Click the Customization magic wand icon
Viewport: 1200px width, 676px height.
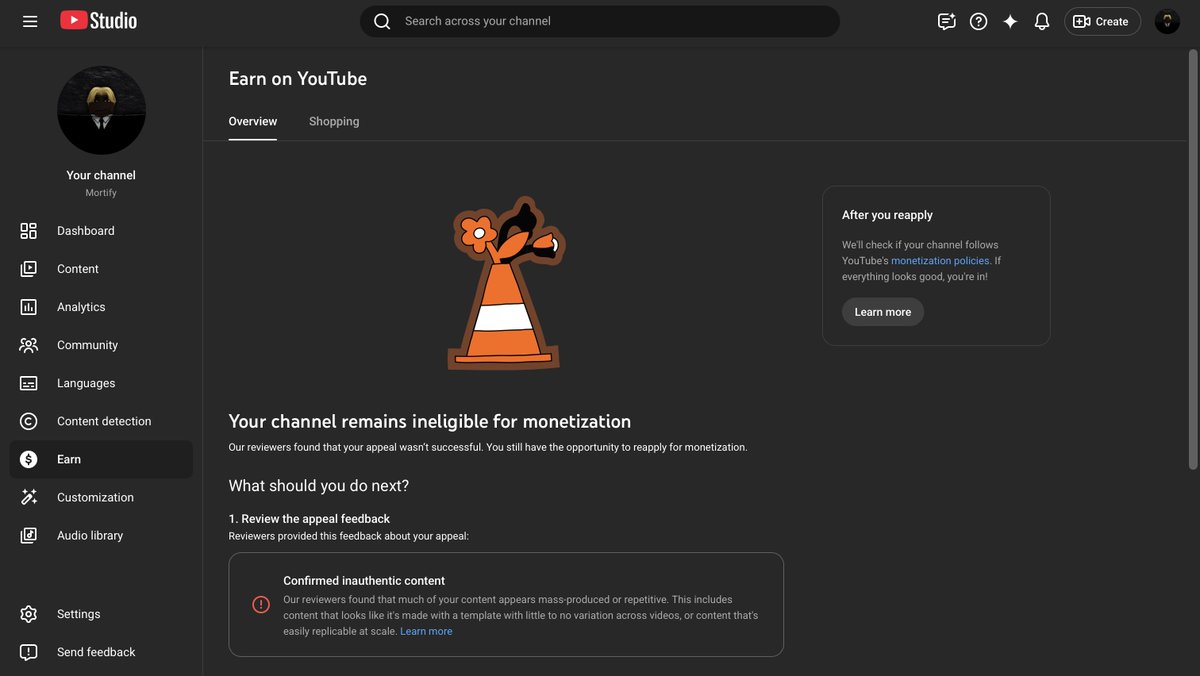click(x=29, y=497)
